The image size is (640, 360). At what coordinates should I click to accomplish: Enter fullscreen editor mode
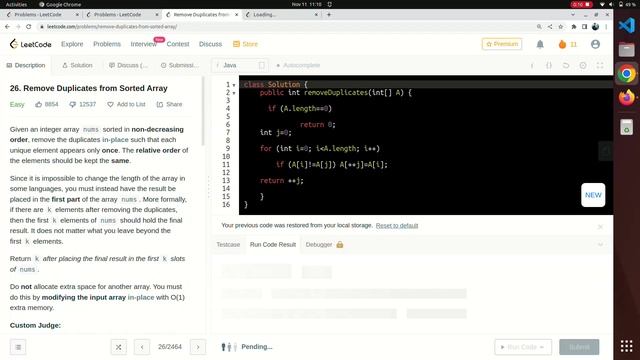[600, 65]
